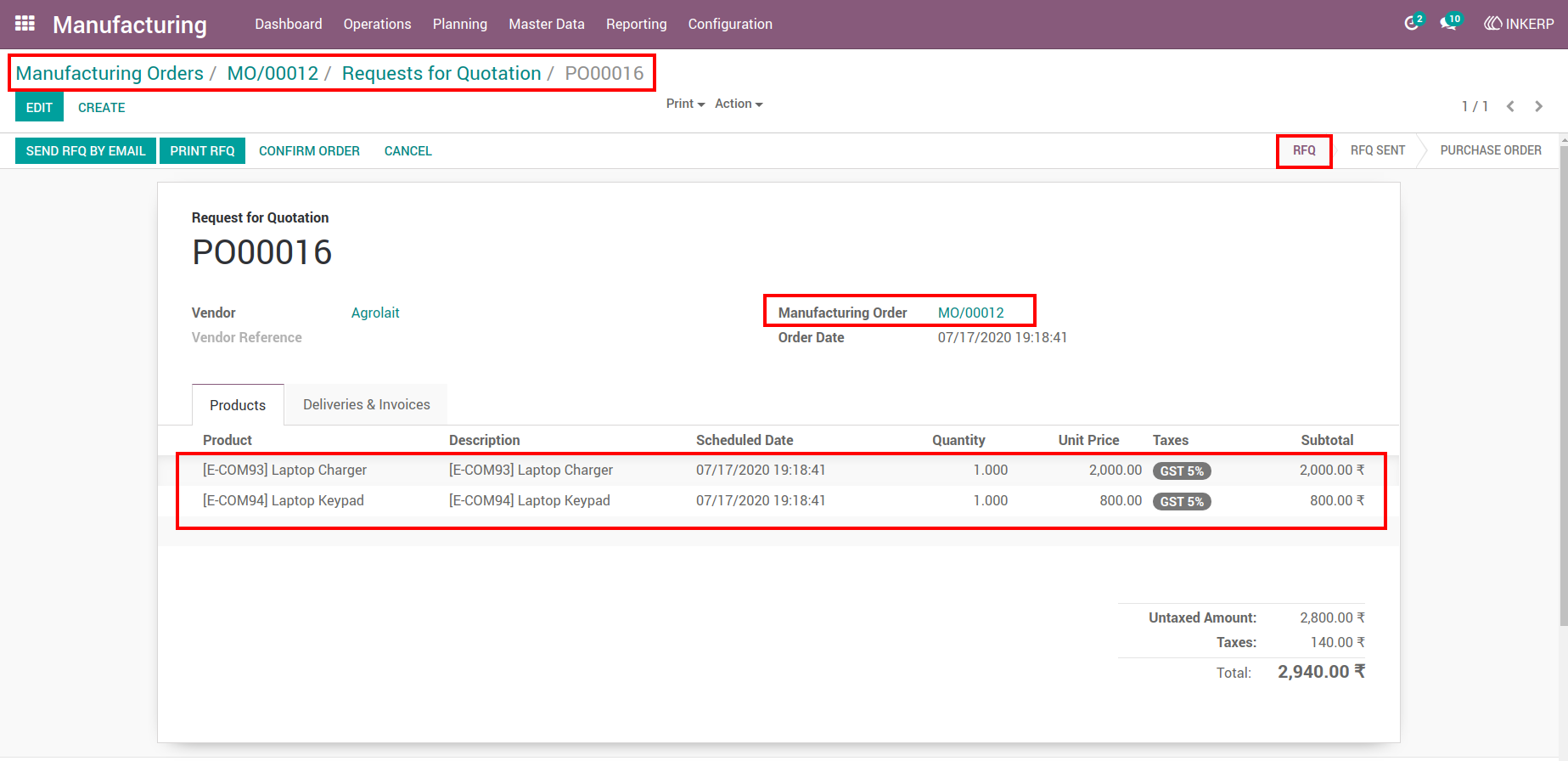Open the conversations chat bubble icon
This screenshot has width=1568, height=761.
1449,23
